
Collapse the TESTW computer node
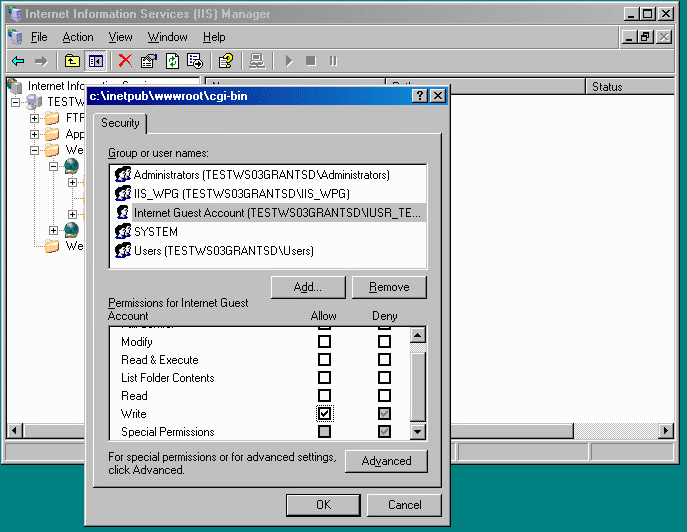[x=15, y=102]
